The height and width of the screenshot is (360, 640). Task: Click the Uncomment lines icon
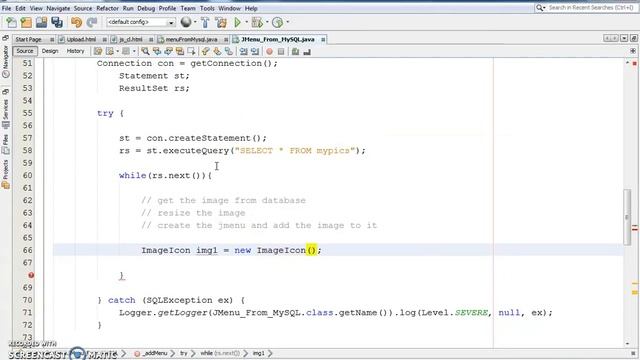307,51
